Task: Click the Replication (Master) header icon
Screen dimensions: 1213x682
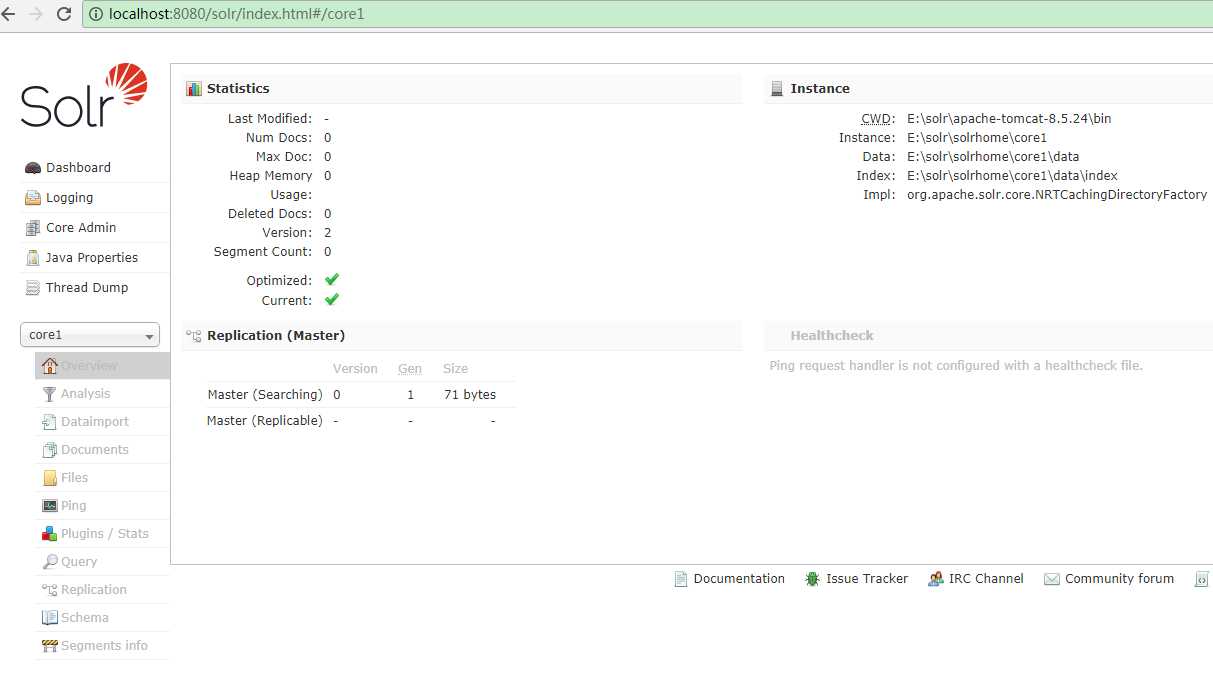Action: [x=194, y=336]
